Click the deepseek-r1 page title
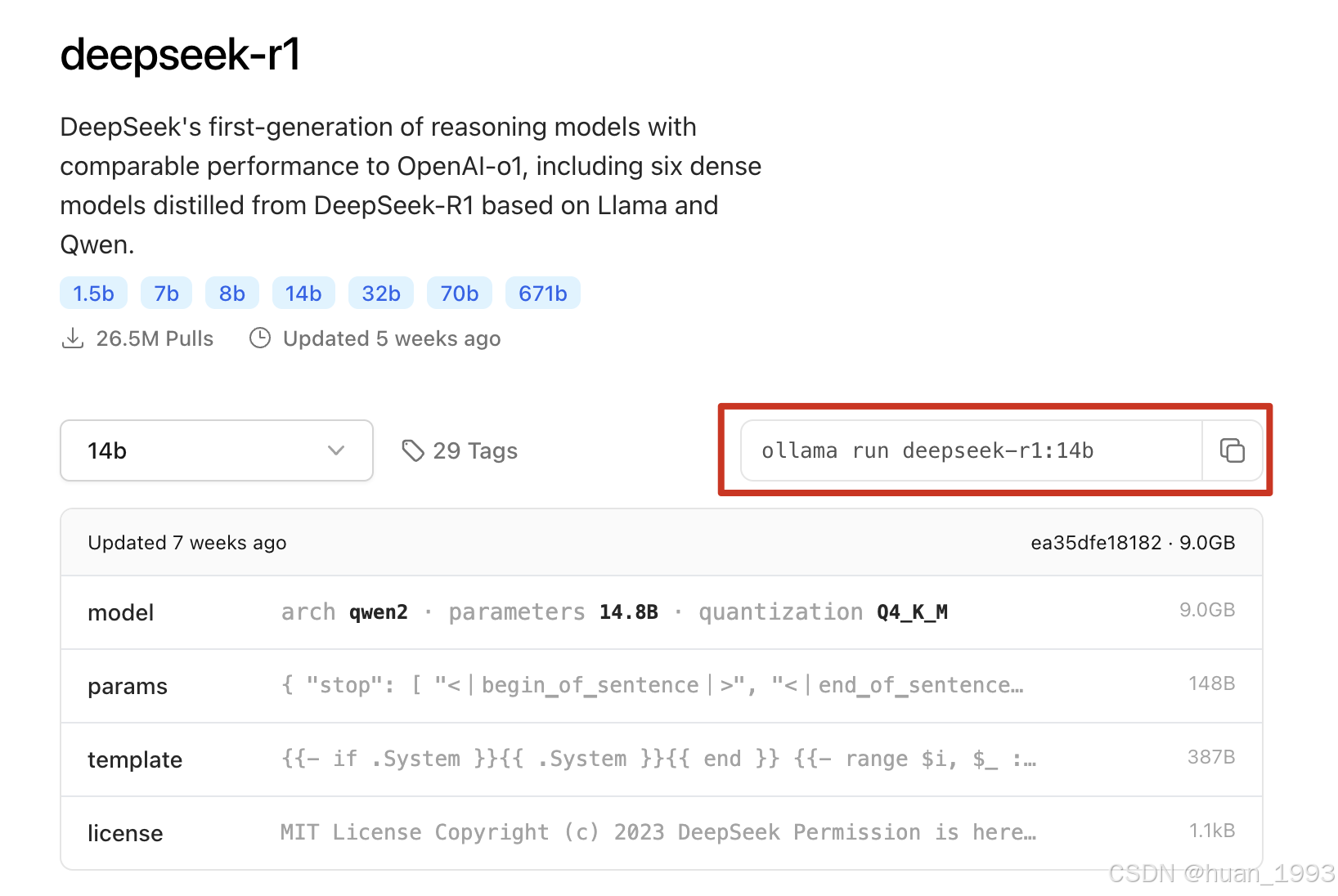 coord(181,55)
